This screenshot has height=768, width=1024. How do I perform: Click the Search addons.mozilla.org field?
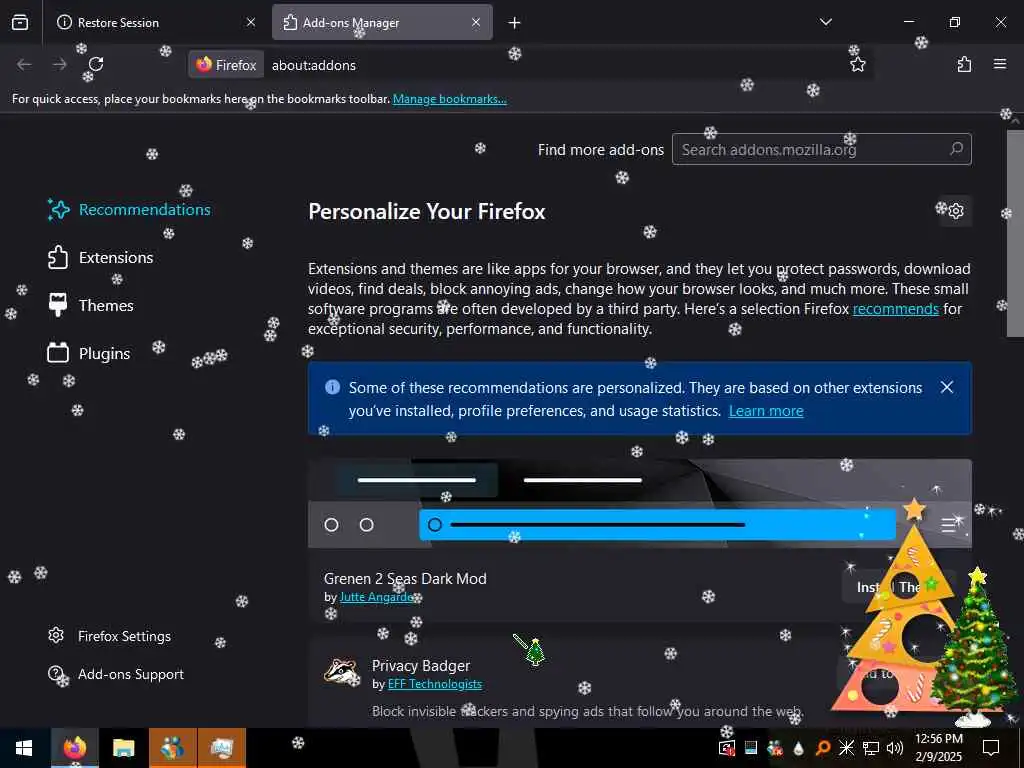pos(822,150)
